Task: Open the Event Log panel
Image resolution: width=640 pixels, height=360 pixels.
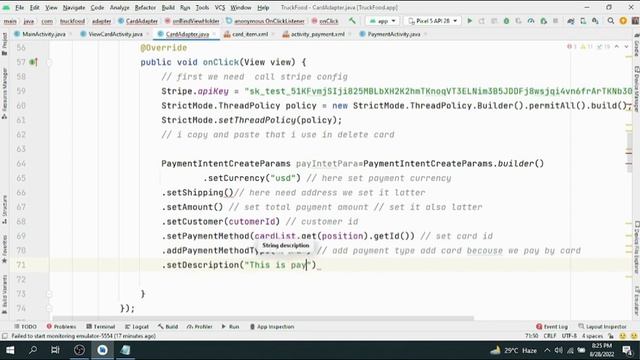Action: pyautogui.click(x=552, y=327)
